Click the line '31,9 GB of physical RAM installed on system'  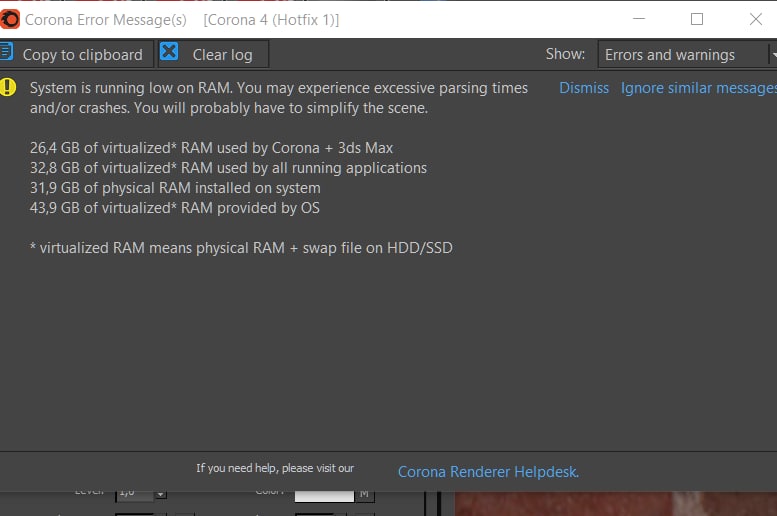[x=175, y=188]
